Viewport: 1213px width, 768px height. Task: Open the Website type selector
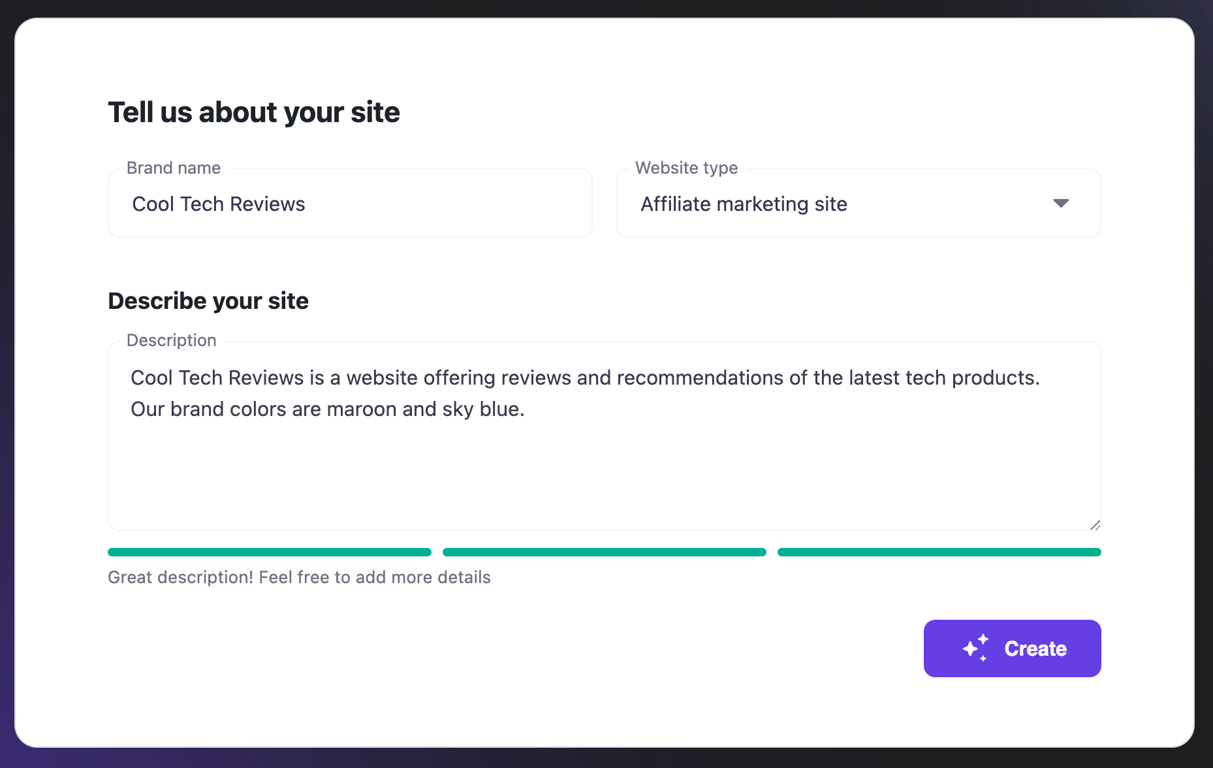858,203
